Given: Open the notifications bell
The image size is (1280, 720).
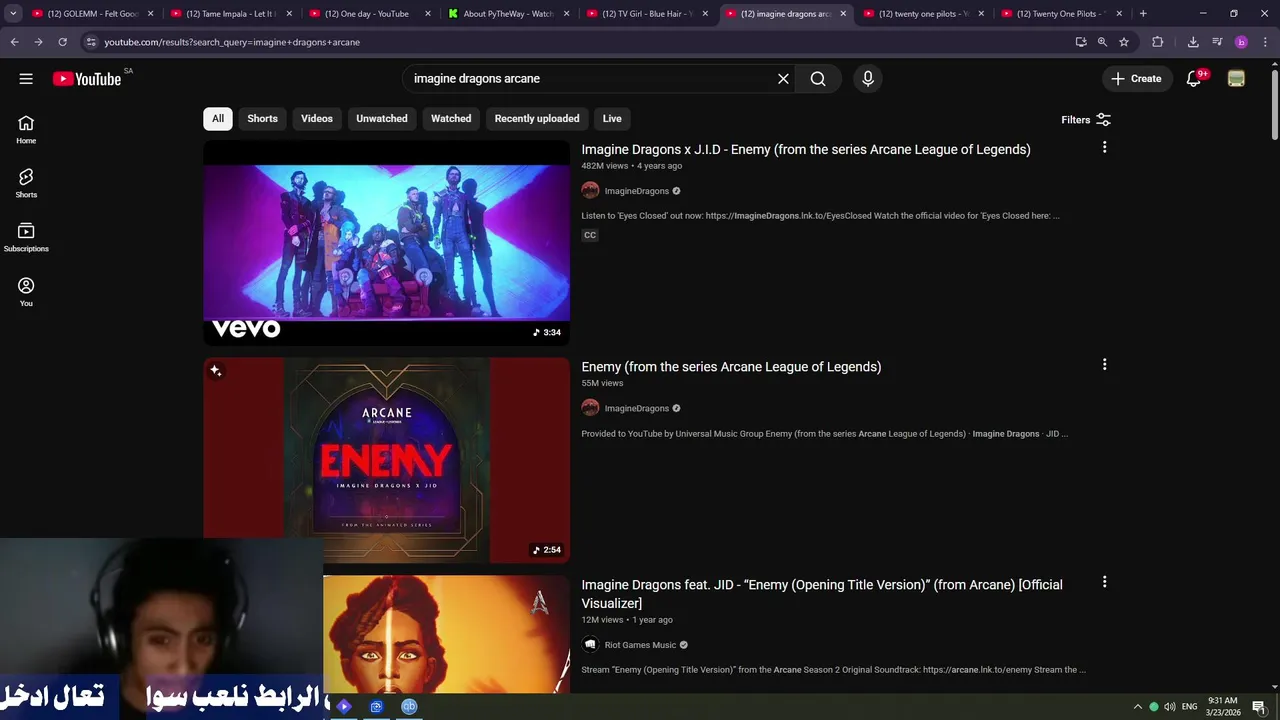Looking at the screenshot, I should (1194, 79).
